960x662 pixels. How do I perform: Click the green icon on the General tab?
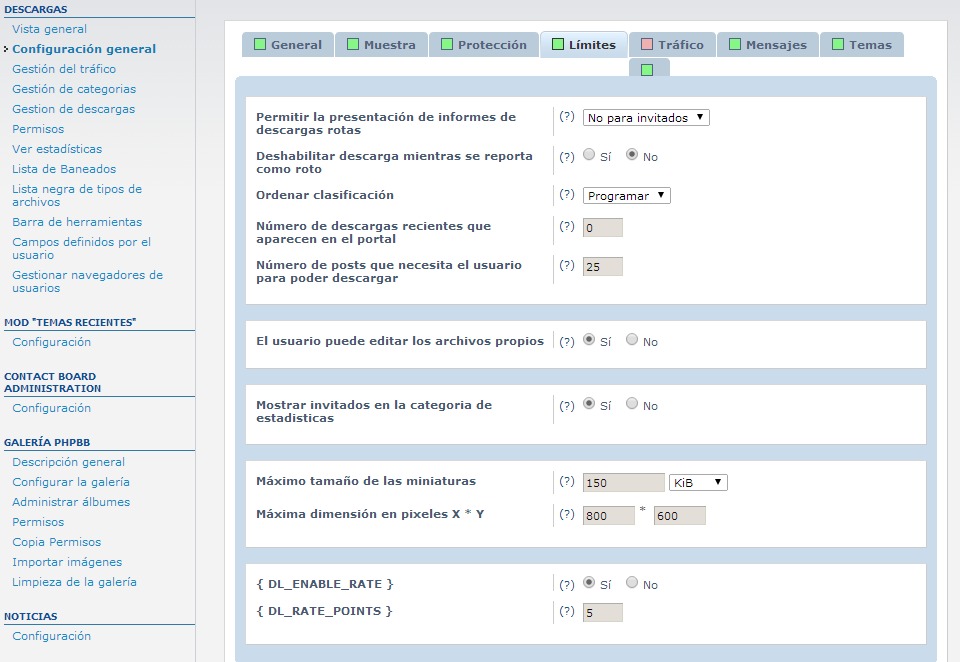(260, 44)
